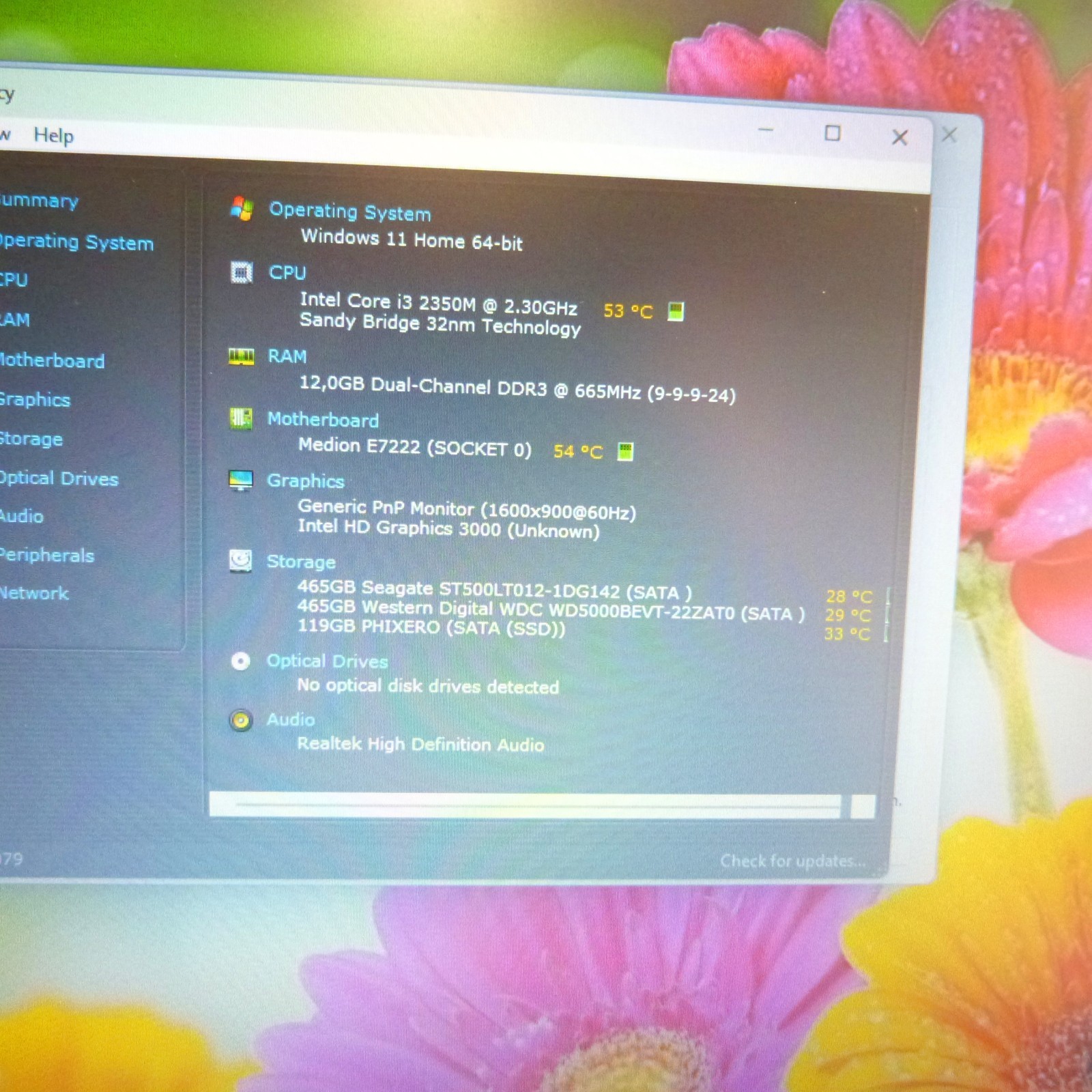
Task: Click the Intel Core i3 2350M line
Action: 439,304
